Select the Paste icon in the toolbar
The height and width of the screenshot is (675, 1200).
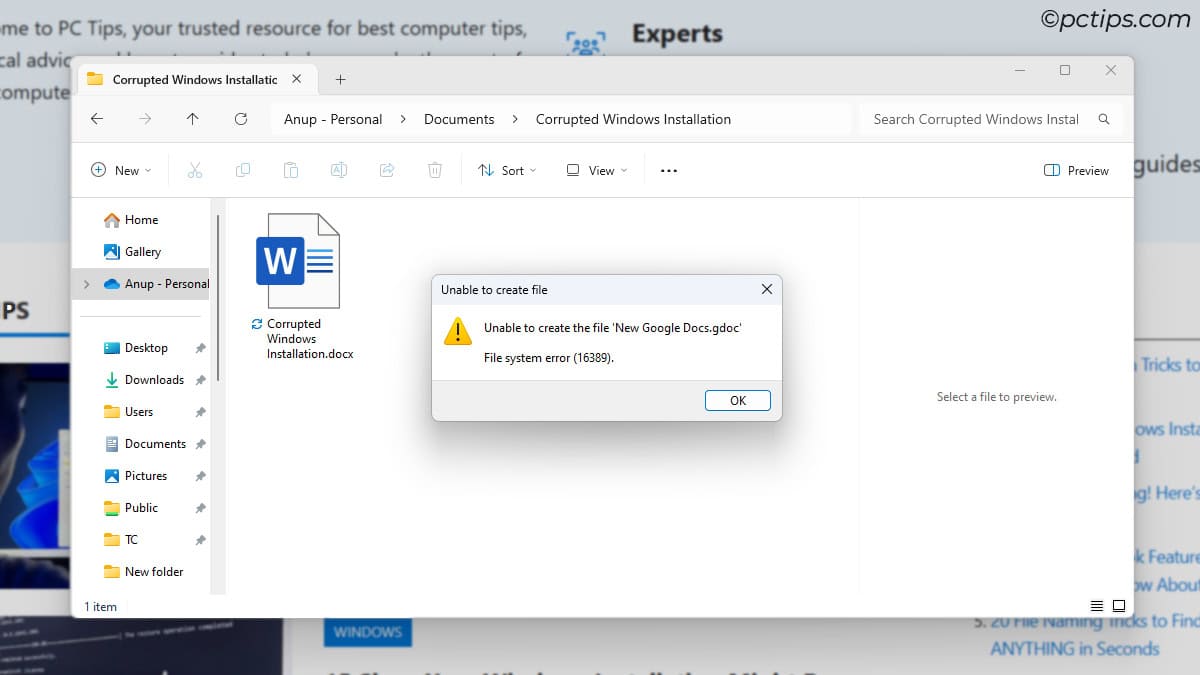291,170
